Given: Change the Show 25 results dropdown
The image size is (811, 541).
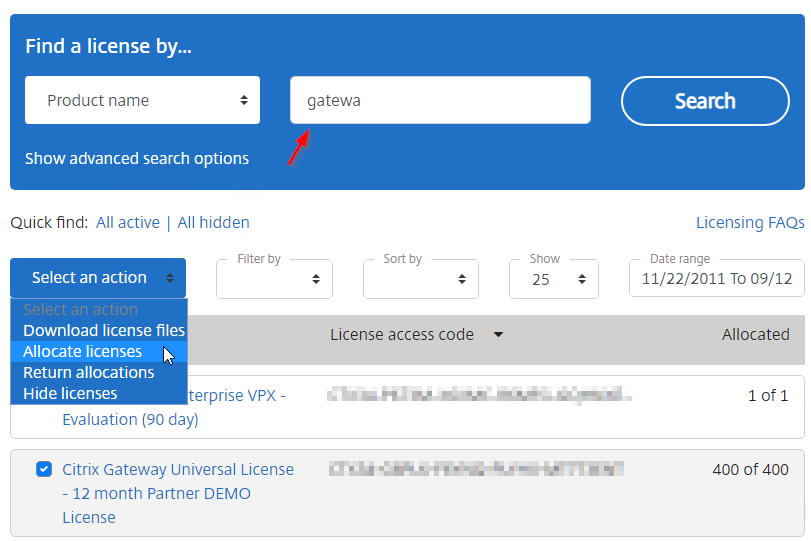Looking at the screenshot, I should coord(553,279).
